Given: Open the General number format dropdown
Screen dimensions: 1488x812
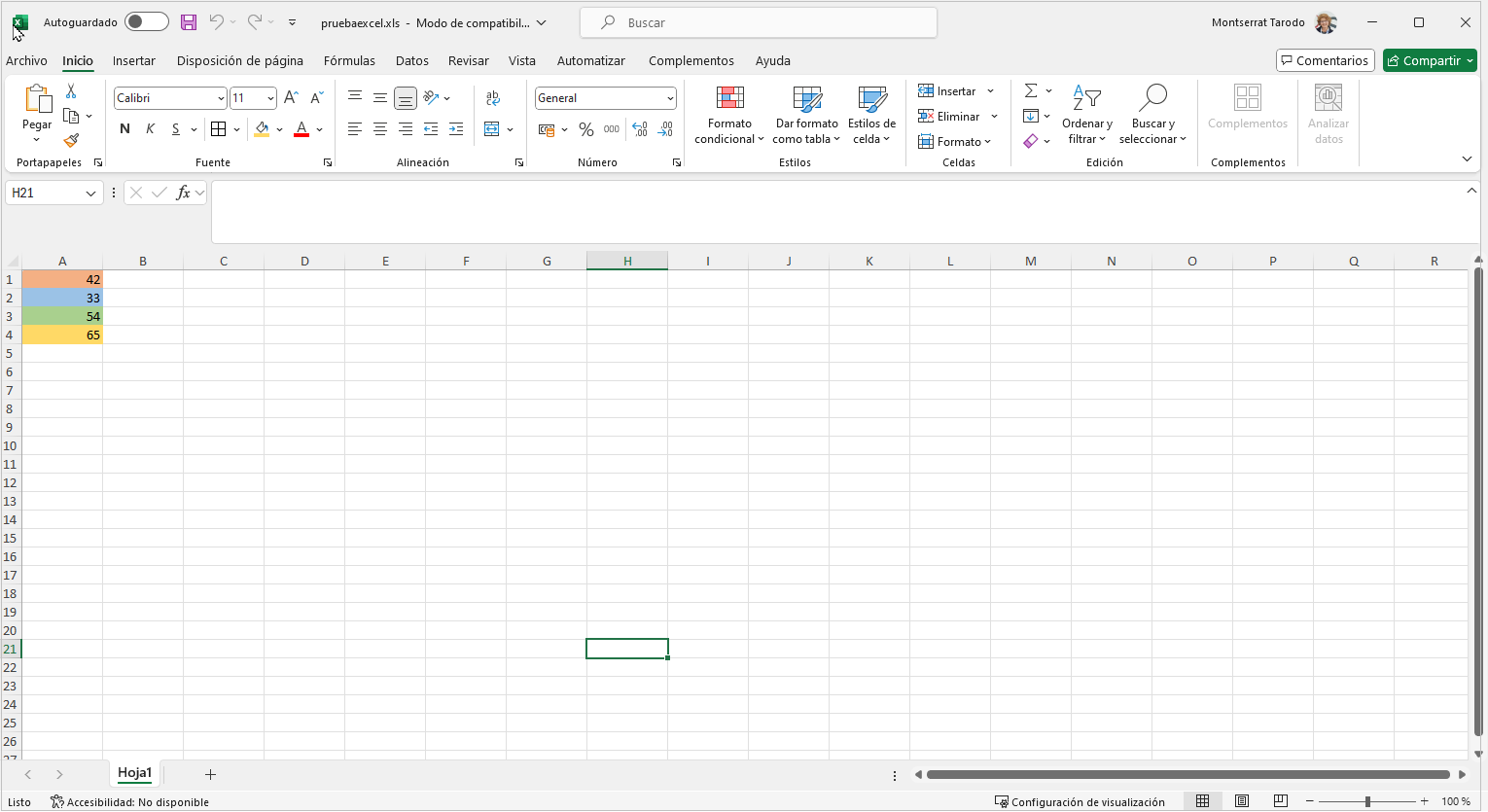Looking at the screenshot, I should point(669,97).
